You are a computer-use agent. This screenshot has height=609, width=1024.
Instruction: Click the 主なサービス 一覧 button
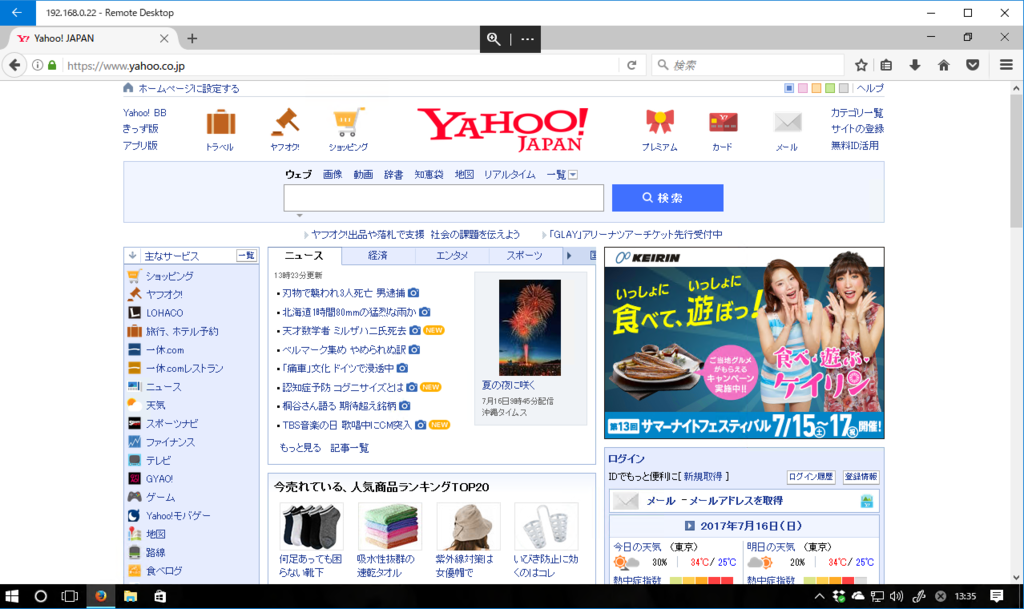click(x=246, y=256)
